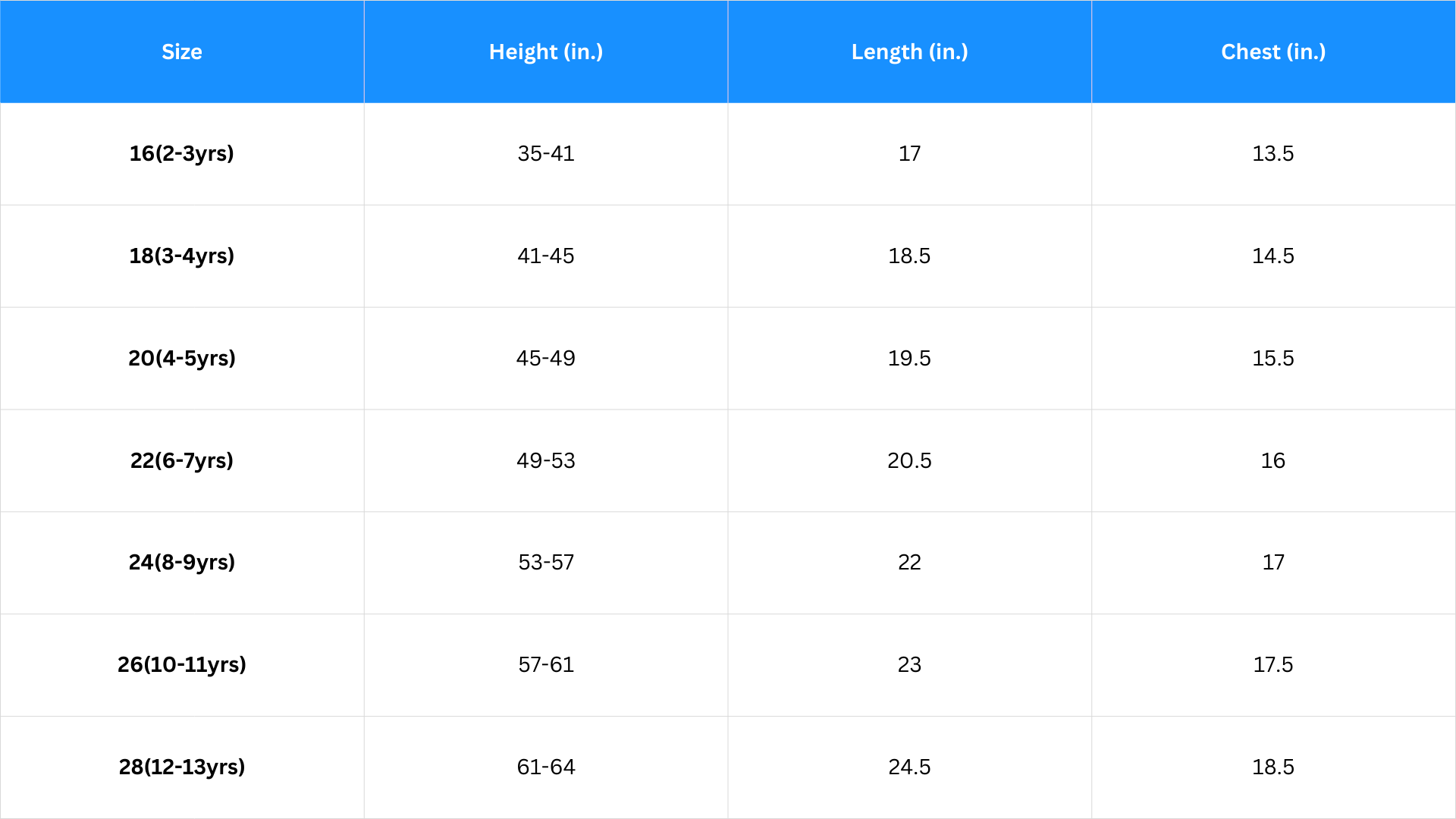Viewport: 1456px width, 819px height.
Task: Click height value 35-41
Action: [x=546, y=153]
